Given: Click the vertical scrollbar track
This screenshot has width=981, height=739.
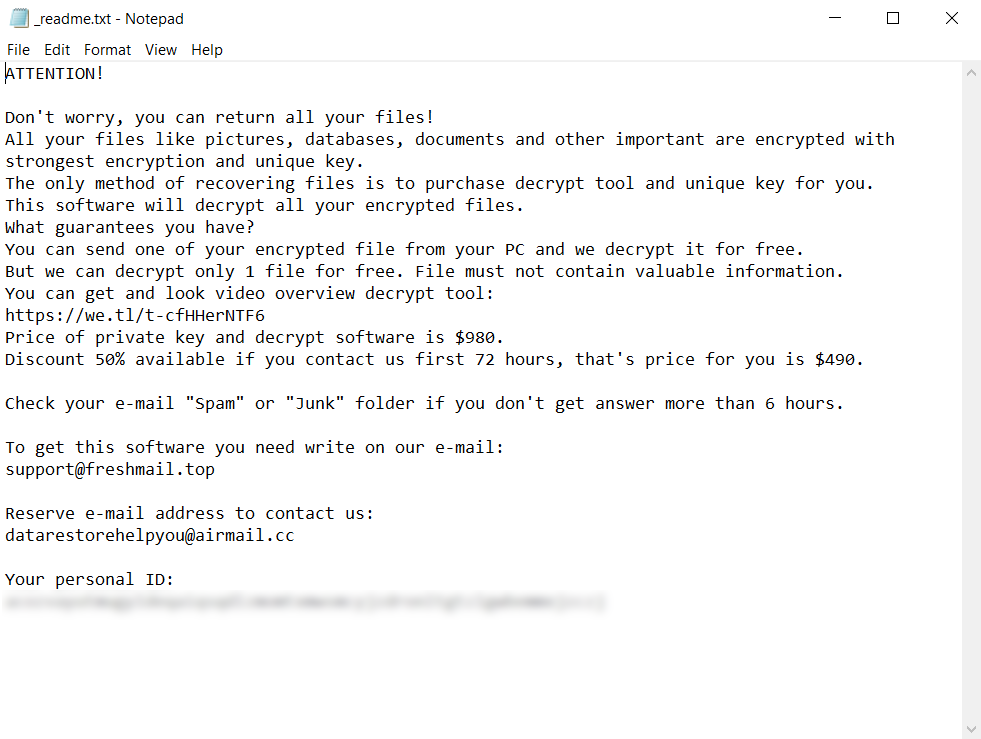Looking at the screenshot, I should (x=971, y=400).
